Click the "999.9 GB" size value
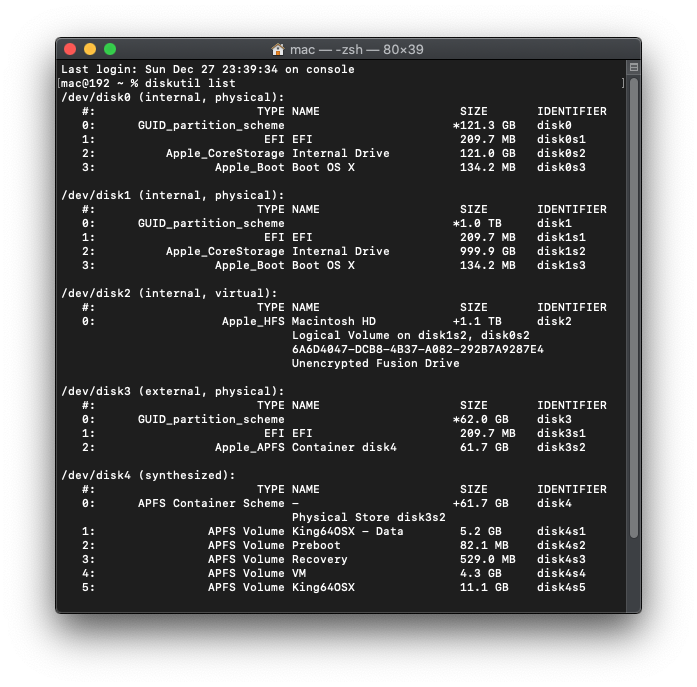Screen dimensions: 697x687 click(x=488, y=251)
